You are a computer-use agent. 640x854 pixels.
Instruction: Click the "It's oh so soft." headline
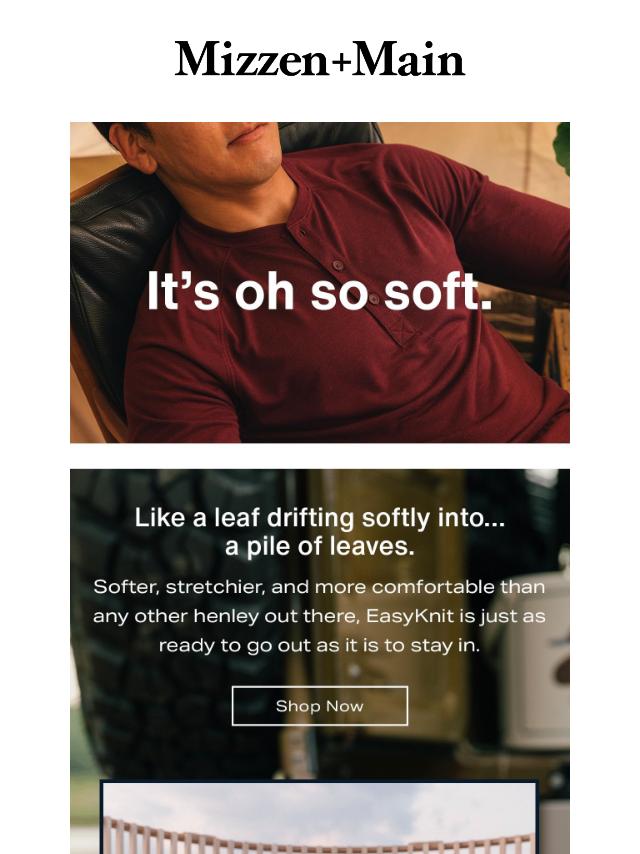320,291
